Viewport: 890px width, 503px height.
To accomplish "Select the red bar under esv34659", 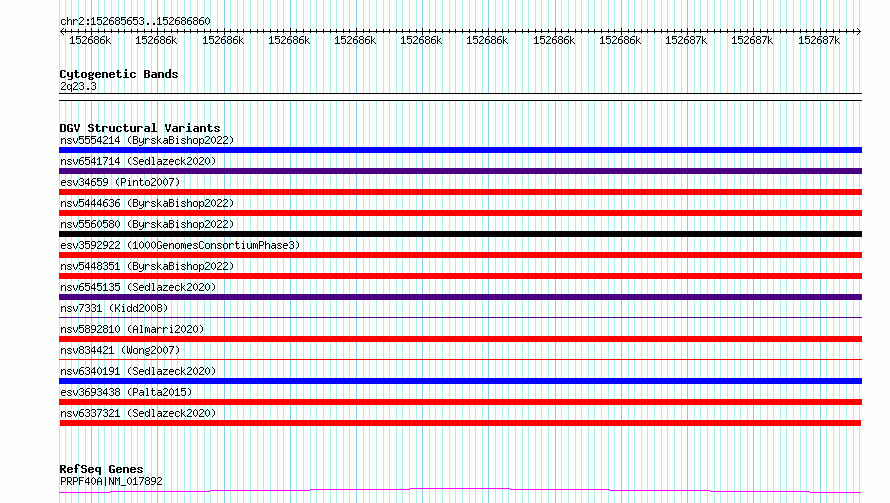I will coord(460,192).
